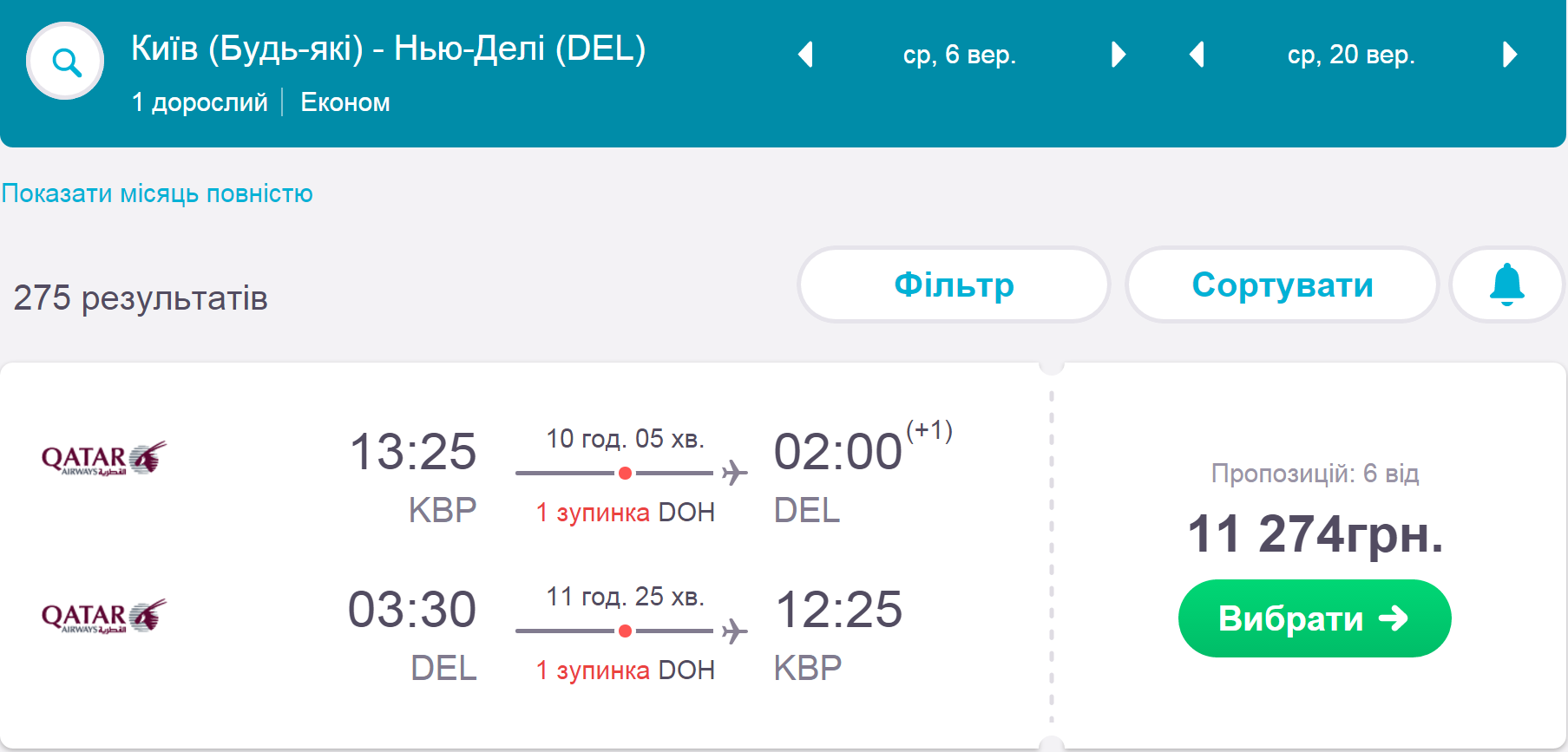Screen dimensions: 1568x752
Task: Select return date ср, 20 вер.
Action: [x=1351, y=55]
